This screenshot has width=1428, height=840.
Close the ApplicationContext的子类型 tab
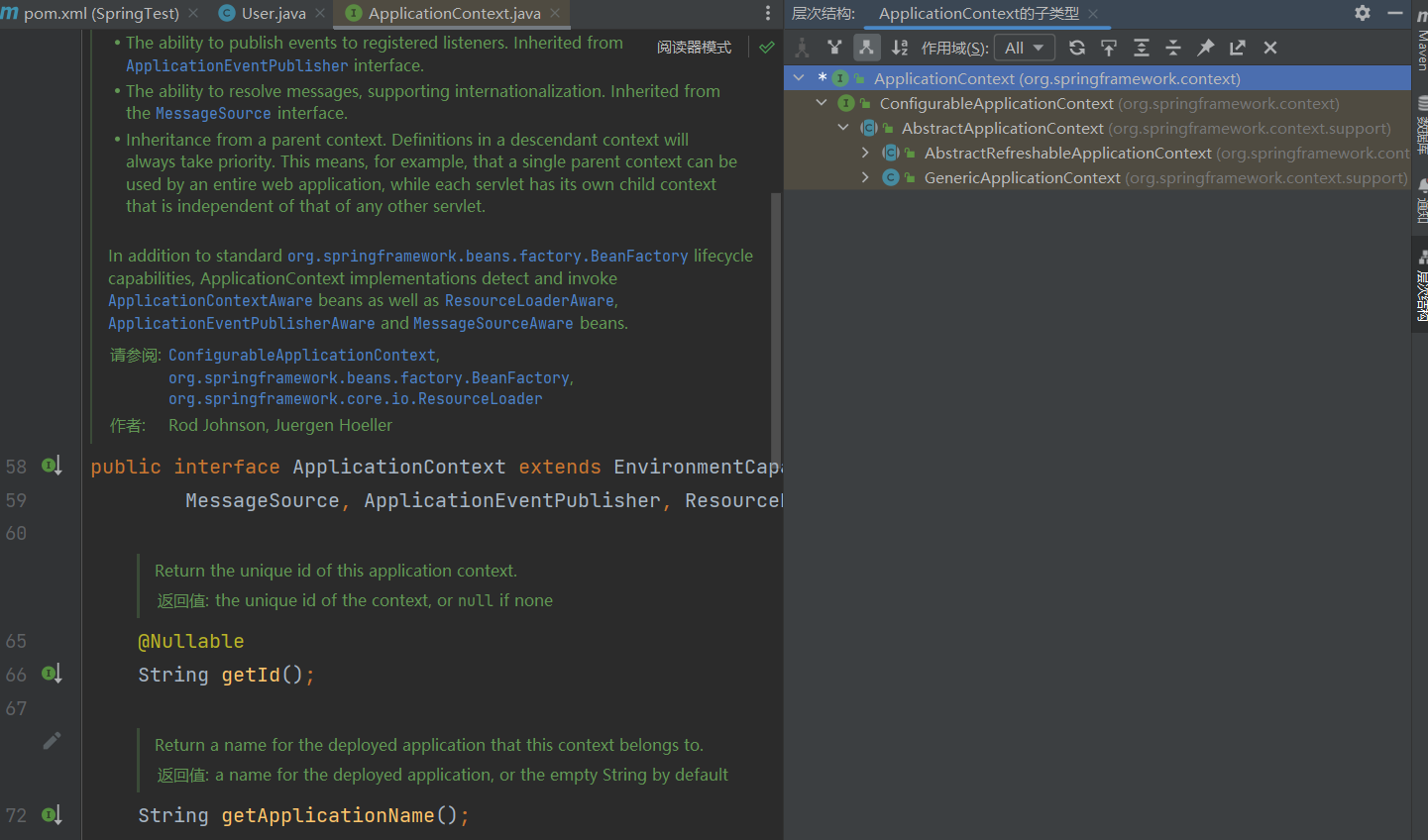pos(1093,13)
